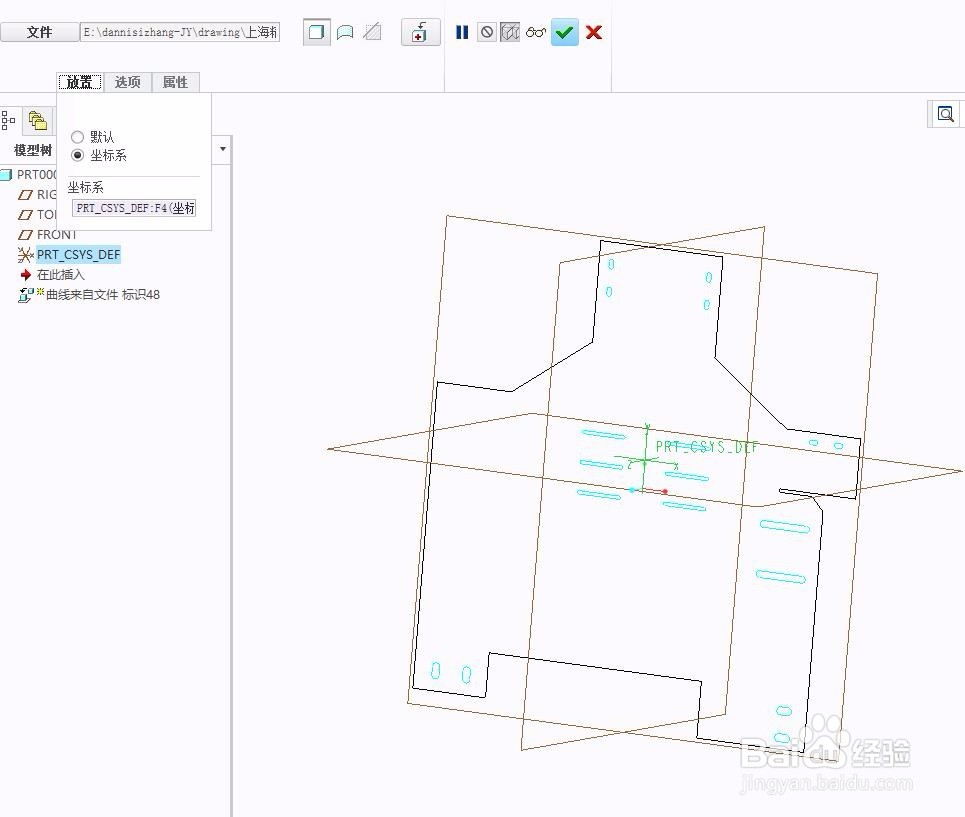
Task: Click the glasses verify preview icon
Action: pos(536,32)
